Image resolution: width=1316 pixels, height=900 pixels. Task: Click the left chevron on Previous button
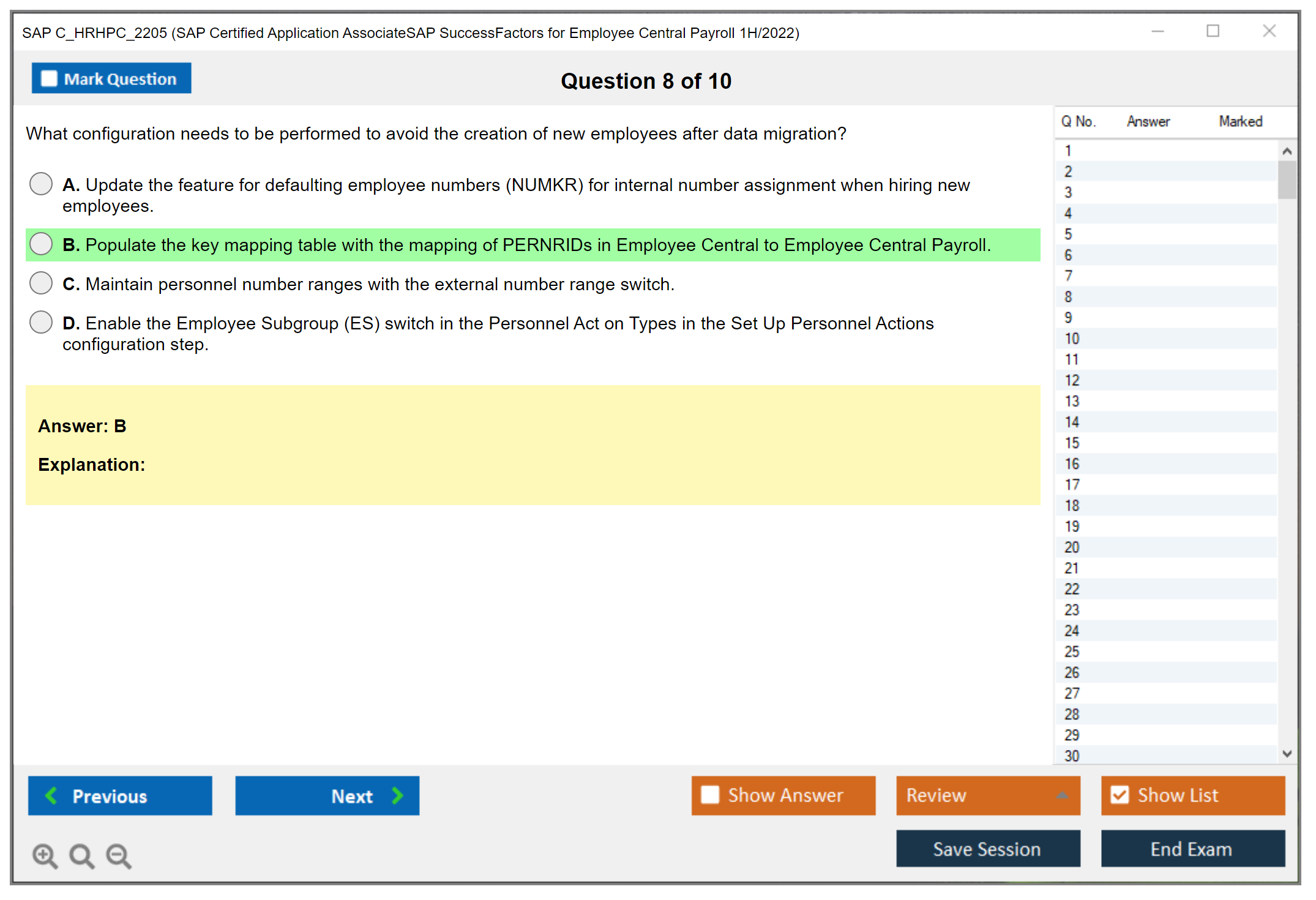[52, 795]
